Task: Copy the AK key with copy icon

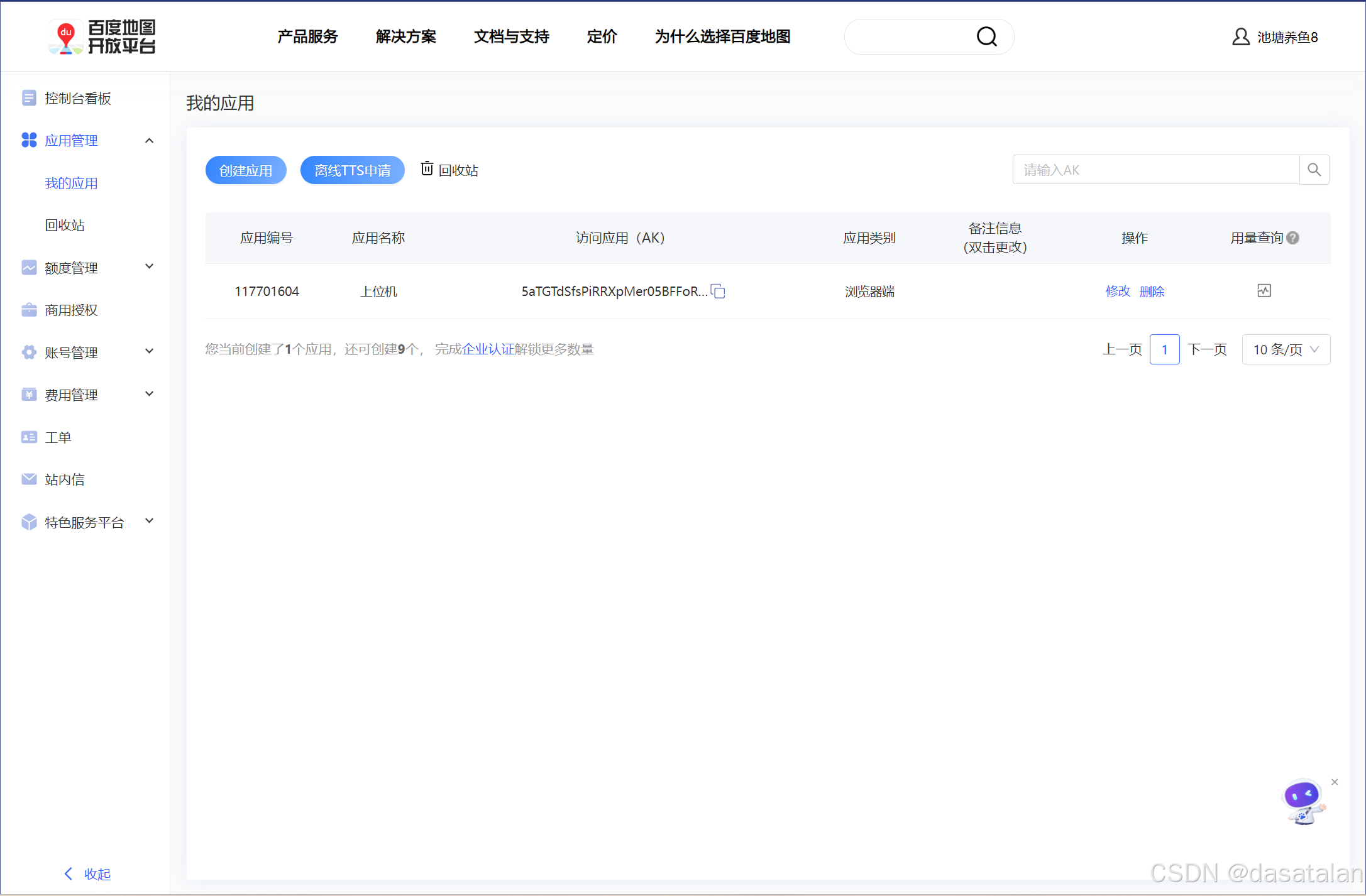Action: 718,291
